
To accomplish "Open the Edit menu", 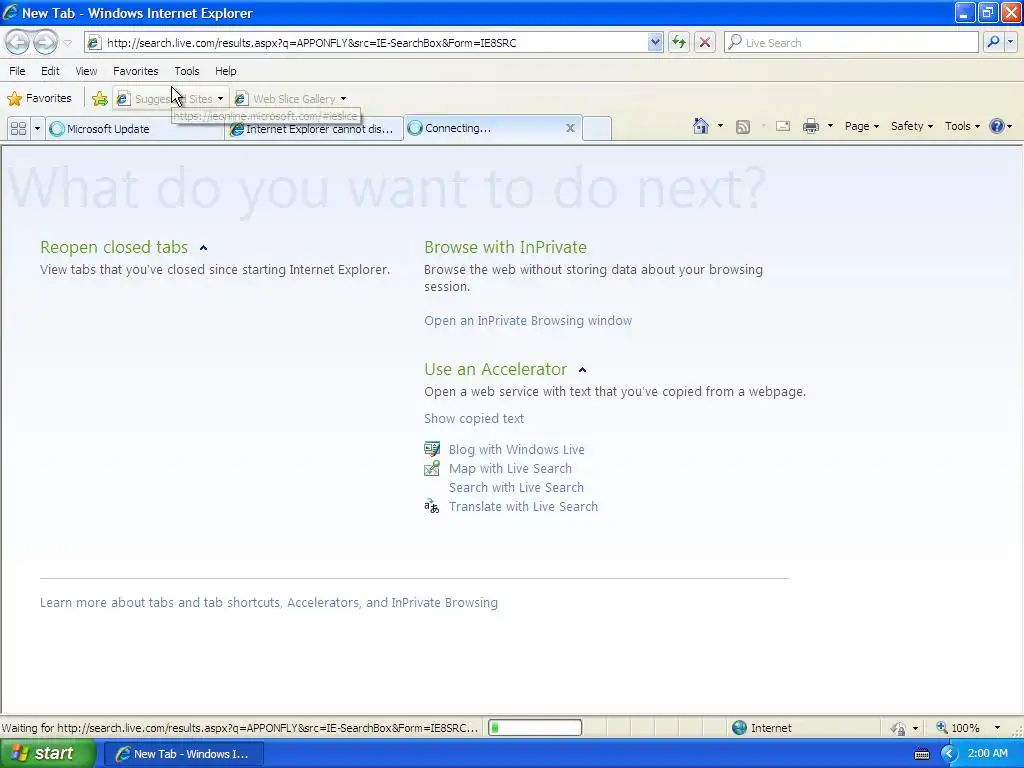I will (50, 71).
